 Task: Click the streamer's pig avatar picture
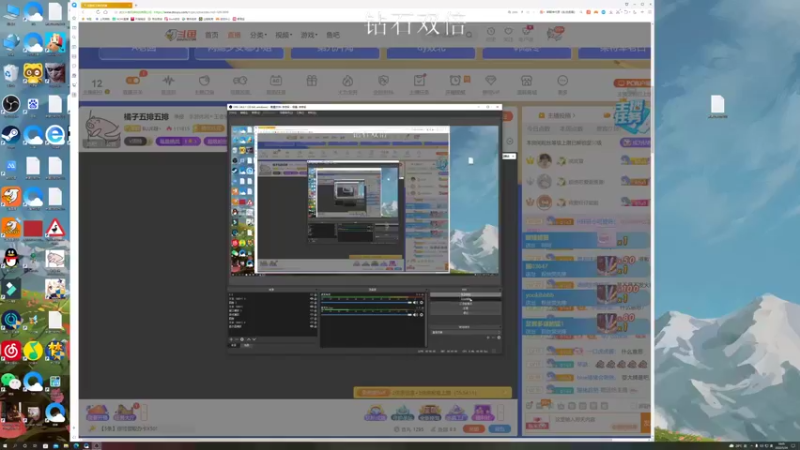pyautogui.click(x=102, y=130)
